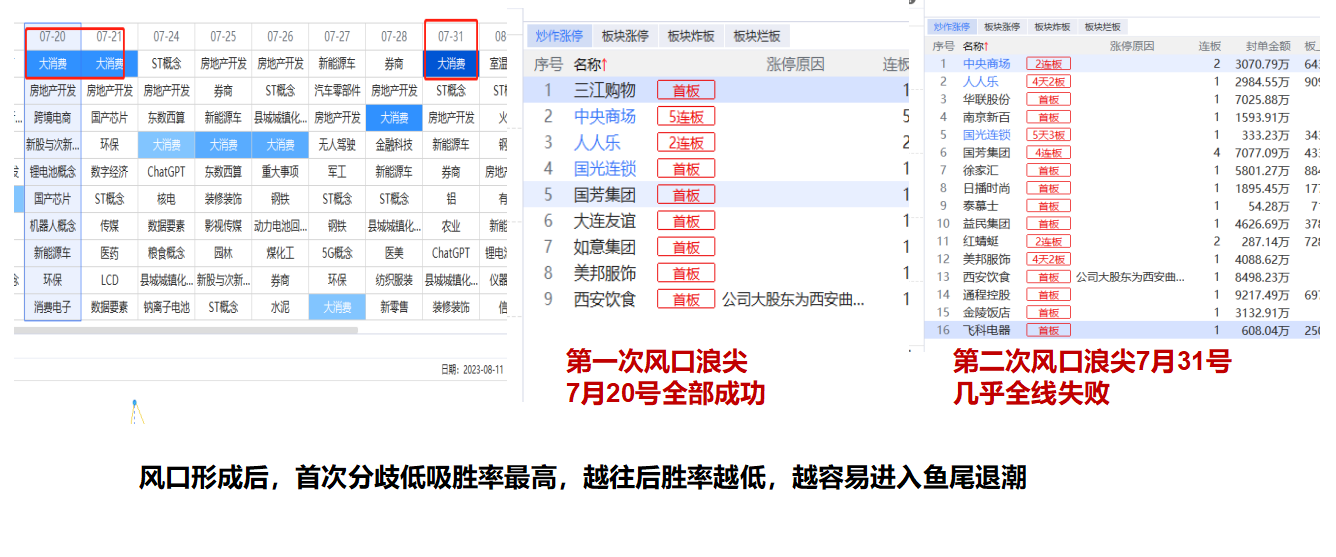The width and height of the screenshot is (1336, 557).
Task: Select the 大连友谊 stock row
Action: pyautogui.click(x=717, y=220)
